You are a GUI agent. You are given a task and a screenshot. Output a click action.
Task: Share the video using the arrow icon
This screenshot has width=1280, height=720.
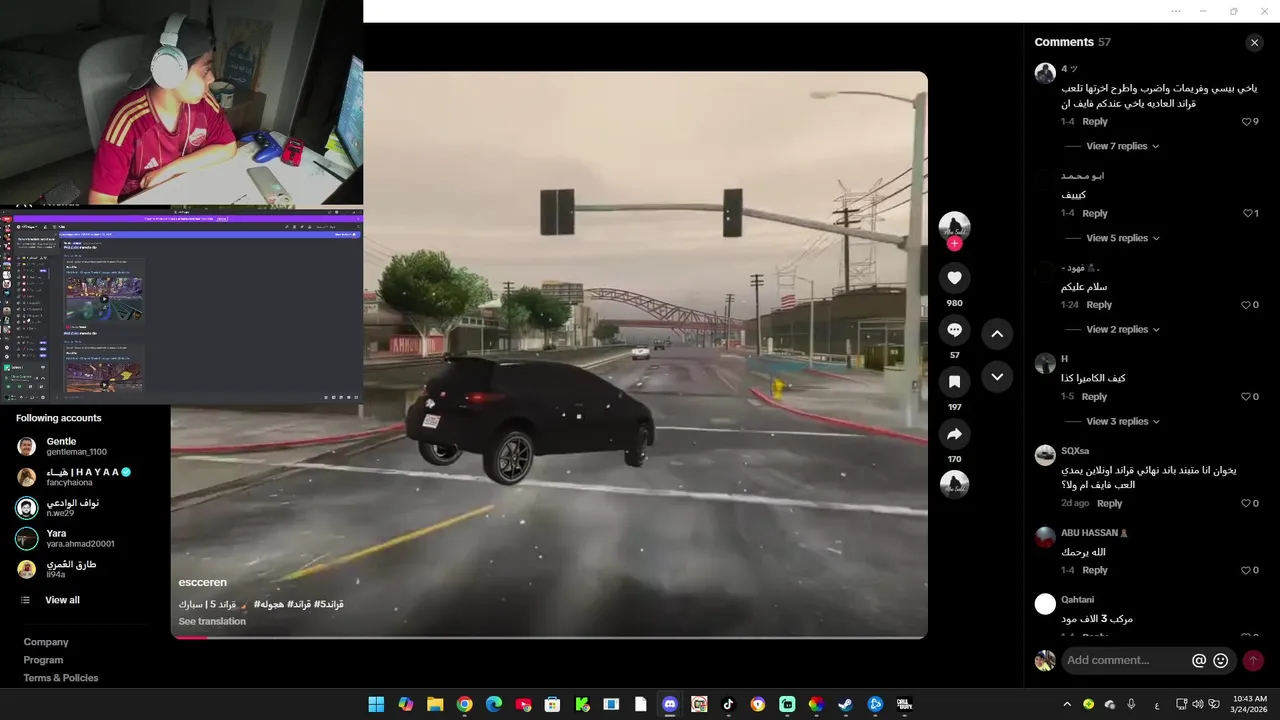point(954,434)
